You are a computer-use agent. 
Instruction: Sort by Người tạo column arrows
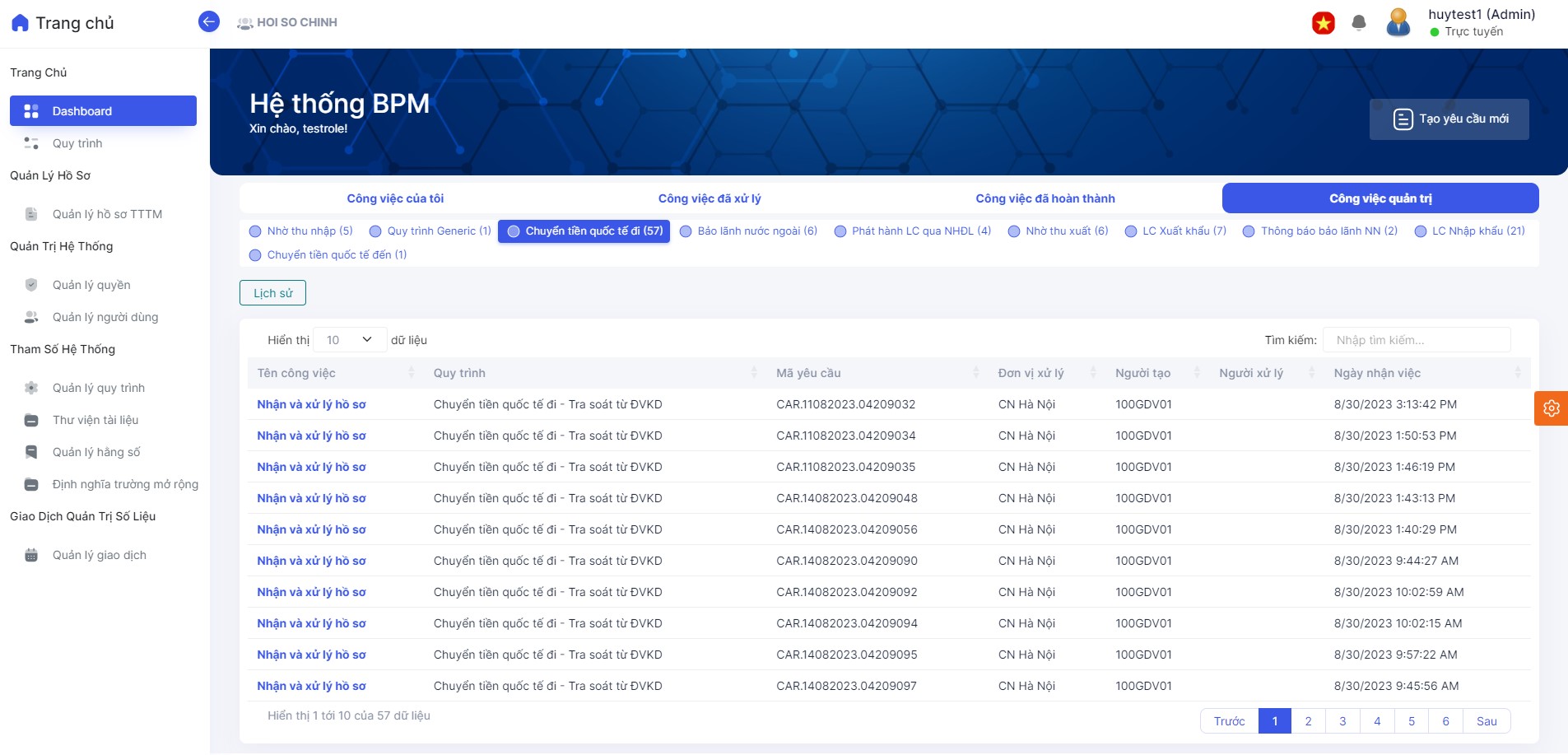click(x=1197, y=373)
